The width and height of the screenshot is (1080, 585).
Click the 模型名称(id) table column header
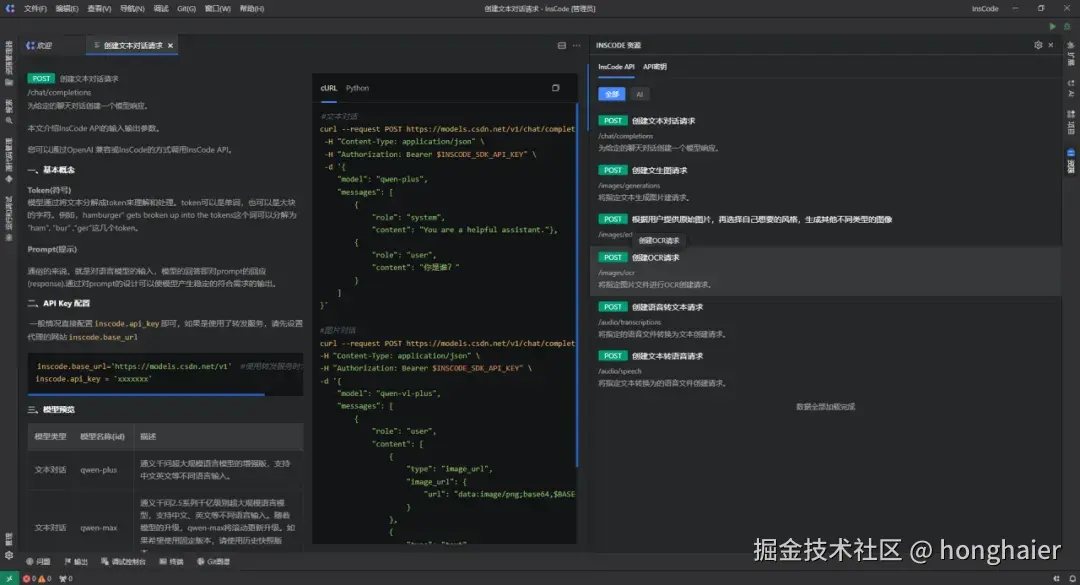click(102, 437)
